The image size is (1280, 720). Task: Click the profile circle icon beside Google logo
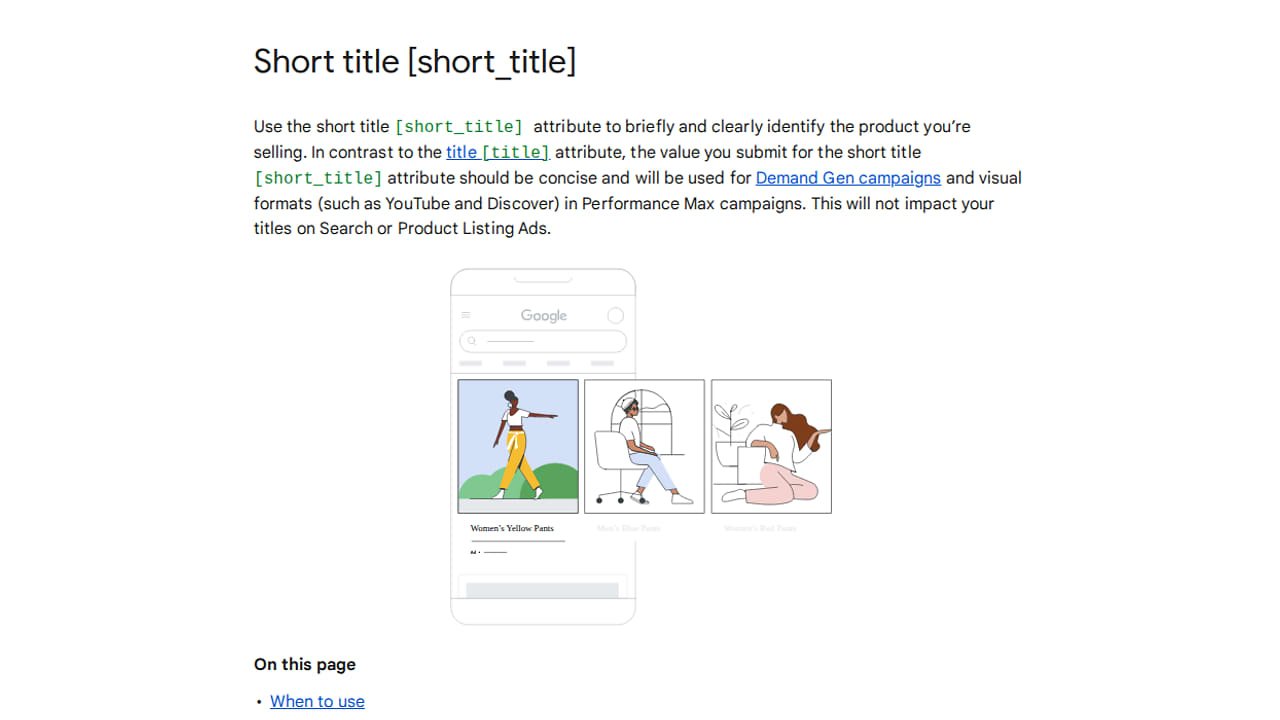click(616, 315)
